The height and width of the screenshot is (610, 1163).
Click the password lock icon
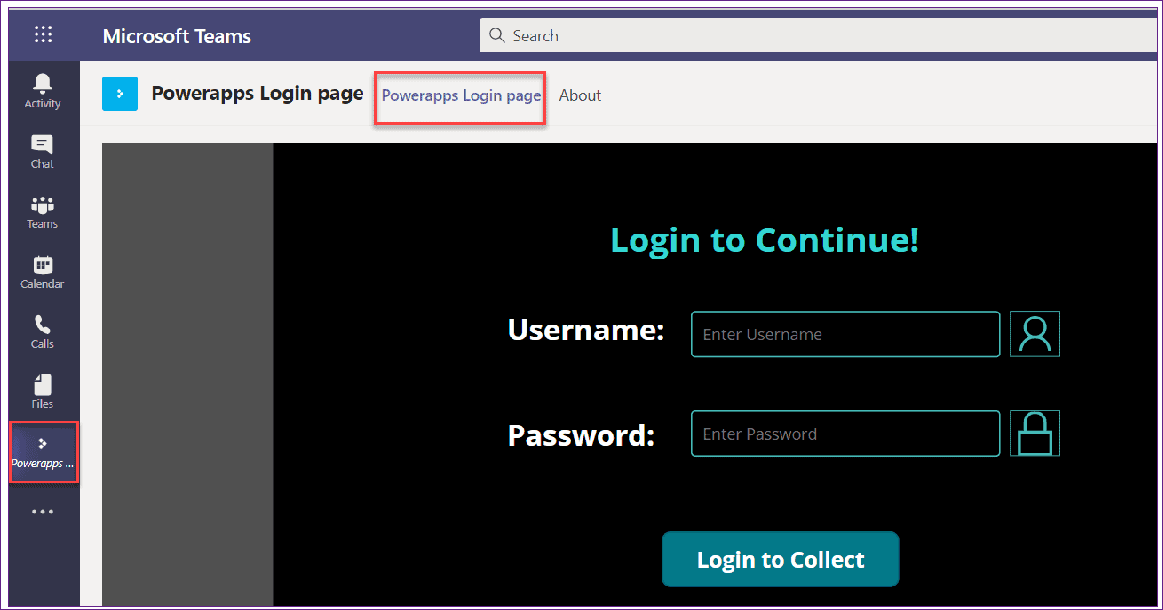pyautogui.click(x=1034, y=433)
